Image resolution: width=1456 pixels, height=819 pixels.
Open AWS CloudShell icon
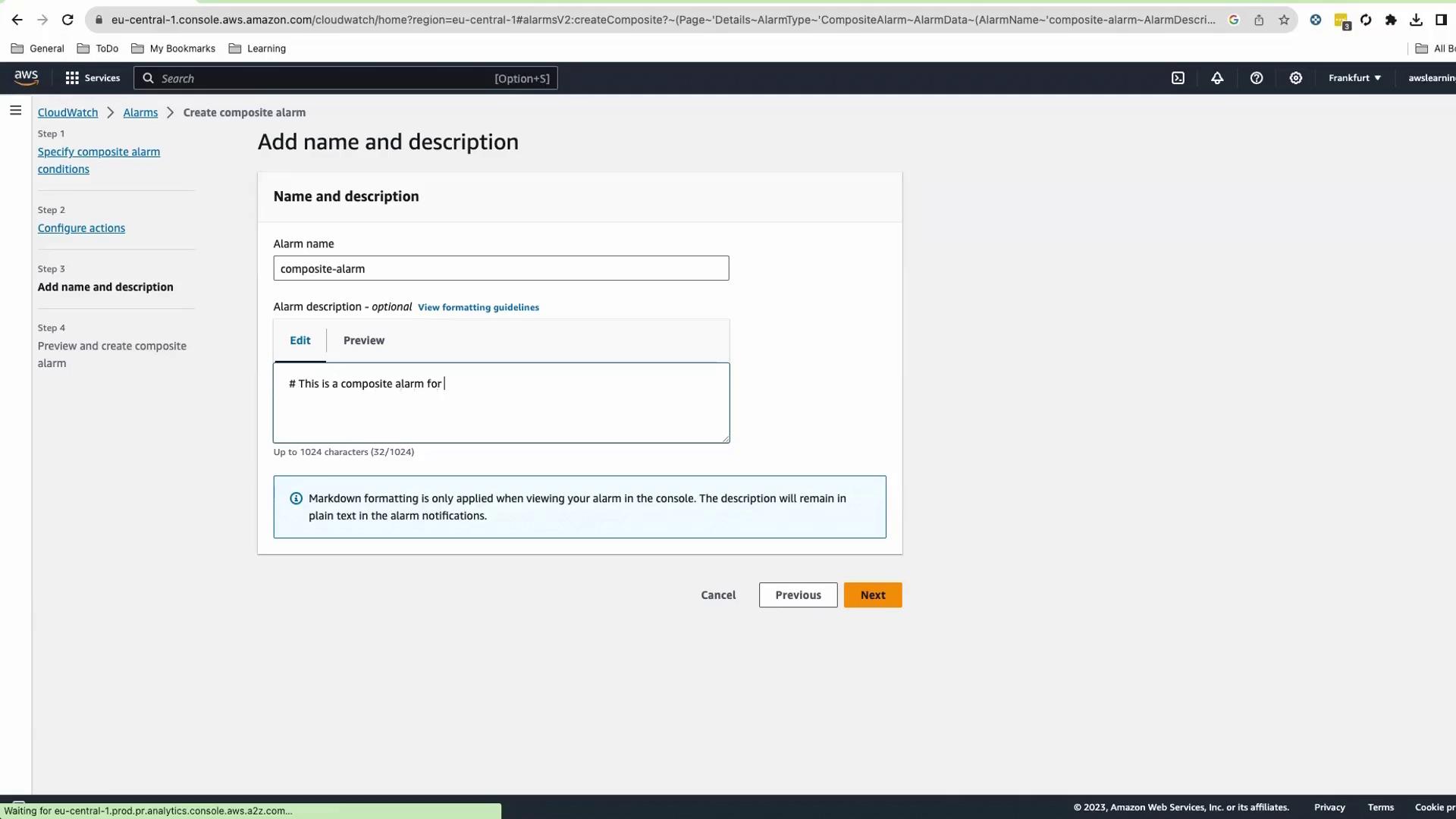tap(1178, 78)
